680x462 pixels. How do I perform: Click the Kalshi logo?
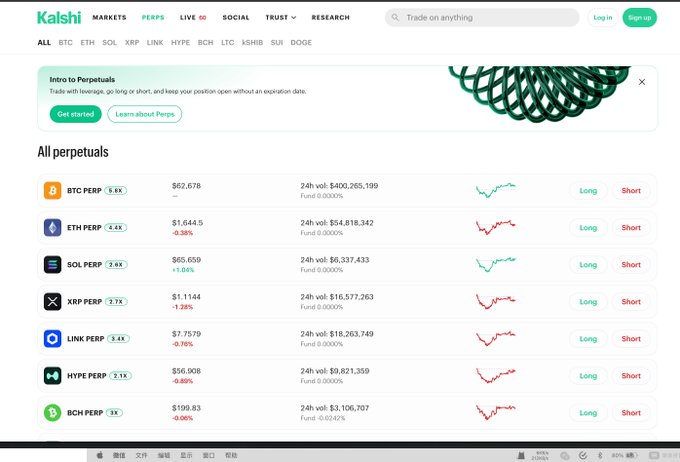[59, 18]
